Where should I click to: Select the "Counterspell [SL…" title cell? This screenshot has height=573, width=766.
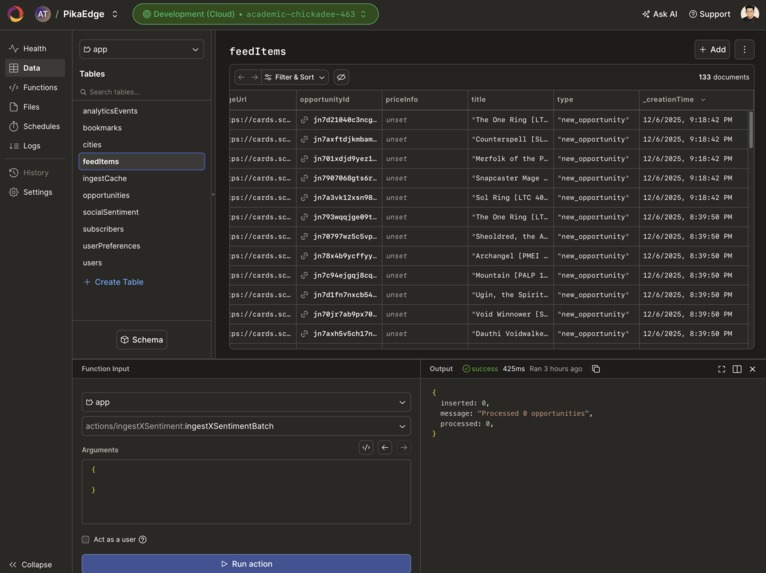[x=510, y=139]
